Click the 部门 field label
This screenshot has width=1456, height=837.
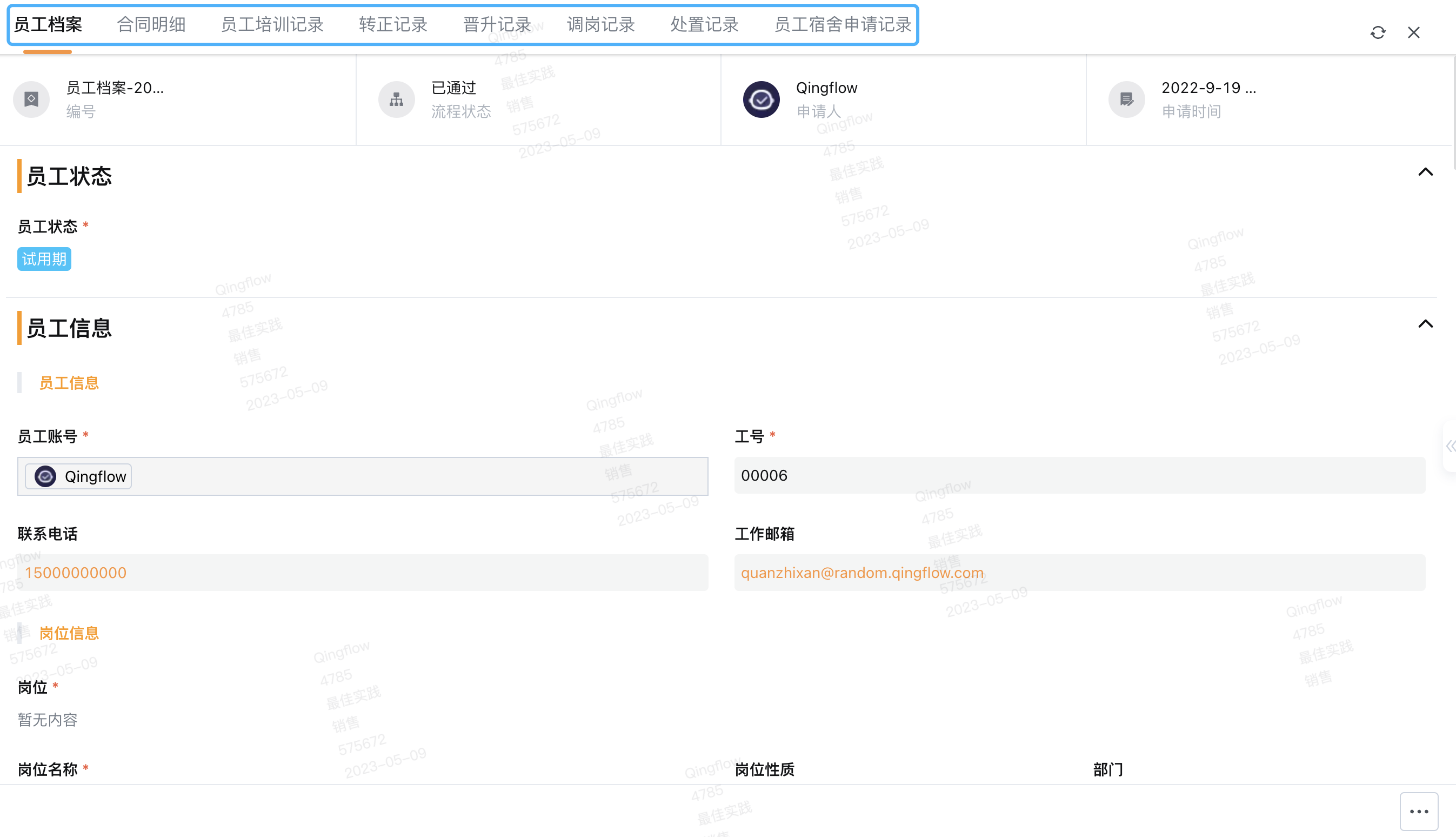coord(1108,769)
